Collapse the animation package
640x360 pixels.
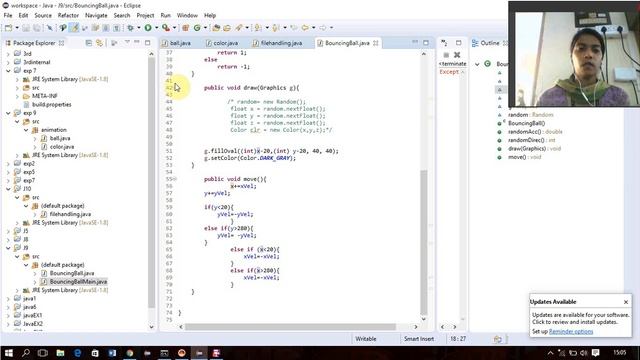click(x=26, y=130)
